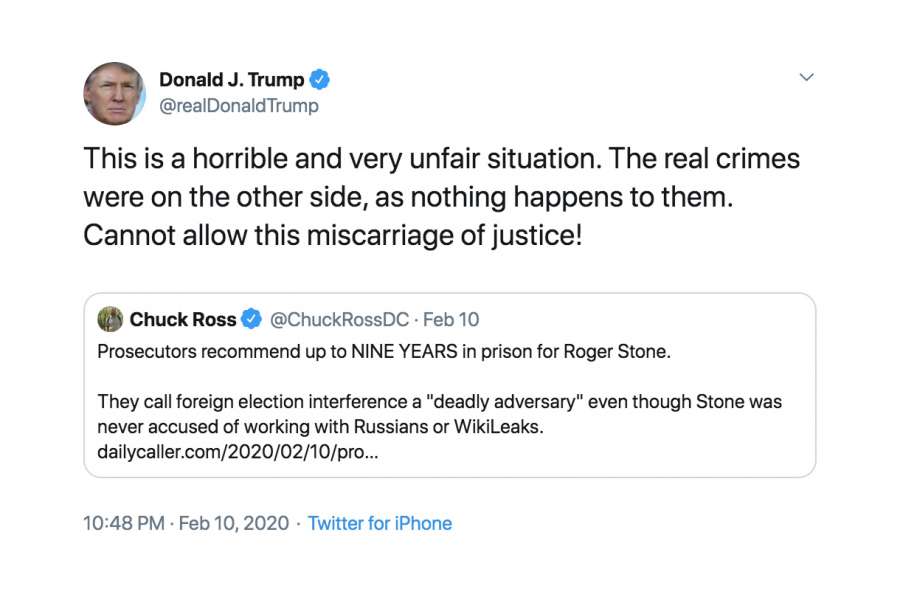This screenshot has width=900, height=600.
Task: Click the quoted tweet's Feb 10 date
Action: pyautogui.click(x=451, y=320)
